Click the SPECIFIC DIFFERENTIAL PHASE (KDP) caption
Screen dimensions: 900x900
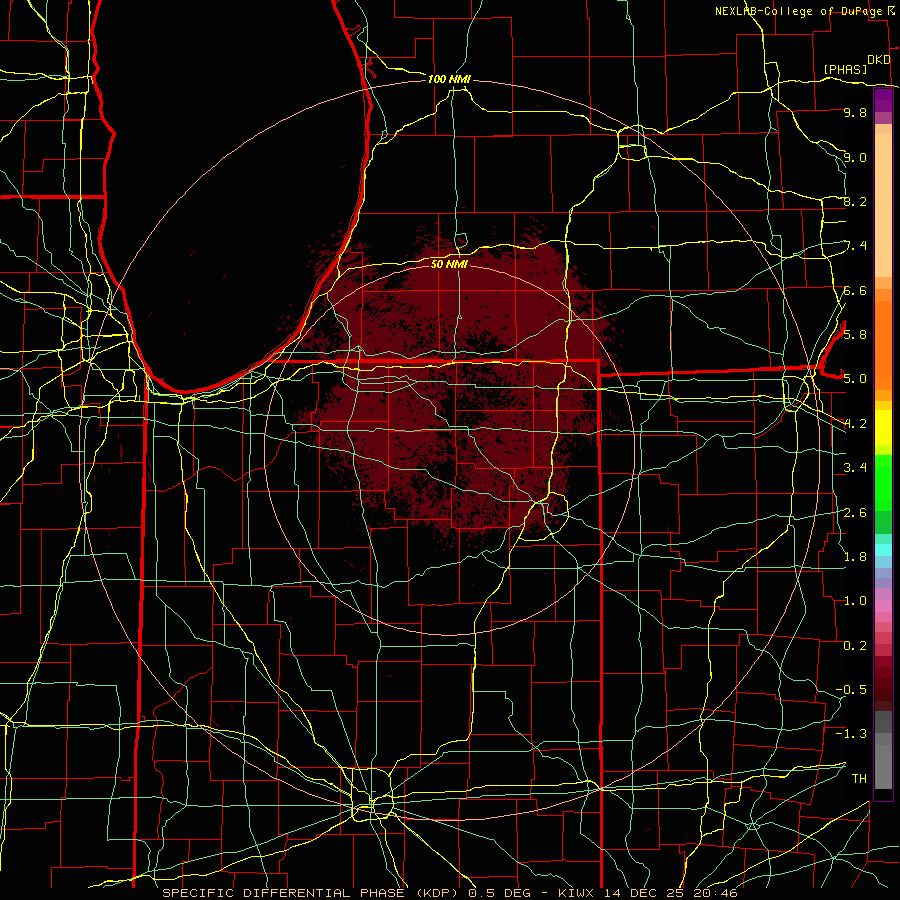[309, 893]
